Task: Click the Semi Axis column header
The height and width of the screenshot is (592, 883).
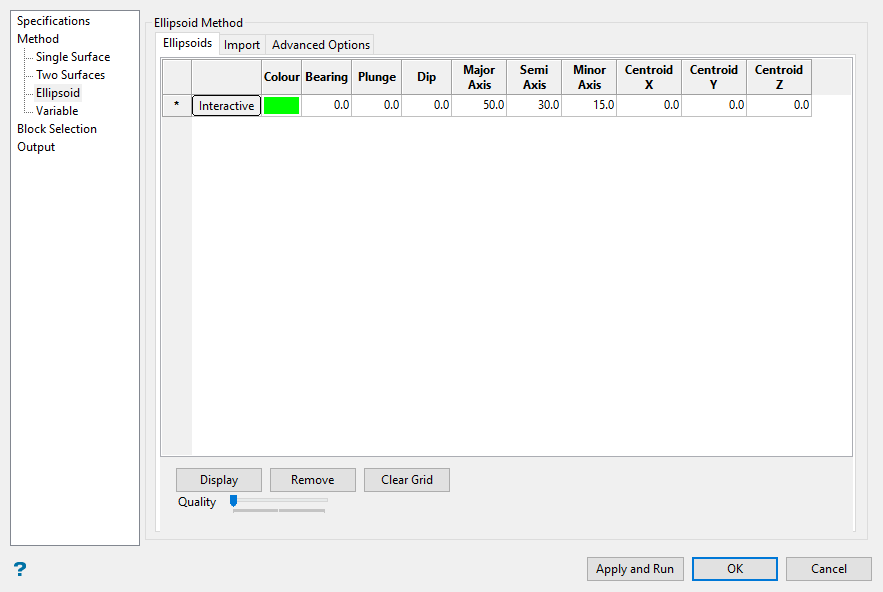Action: [534, 77]
